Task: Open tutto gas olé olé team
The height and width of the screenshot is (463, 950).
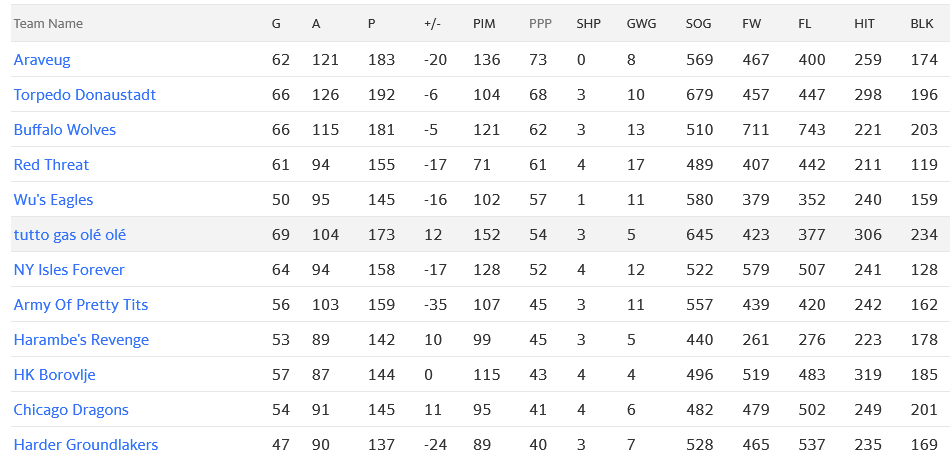Action: [x=70, y=235]
